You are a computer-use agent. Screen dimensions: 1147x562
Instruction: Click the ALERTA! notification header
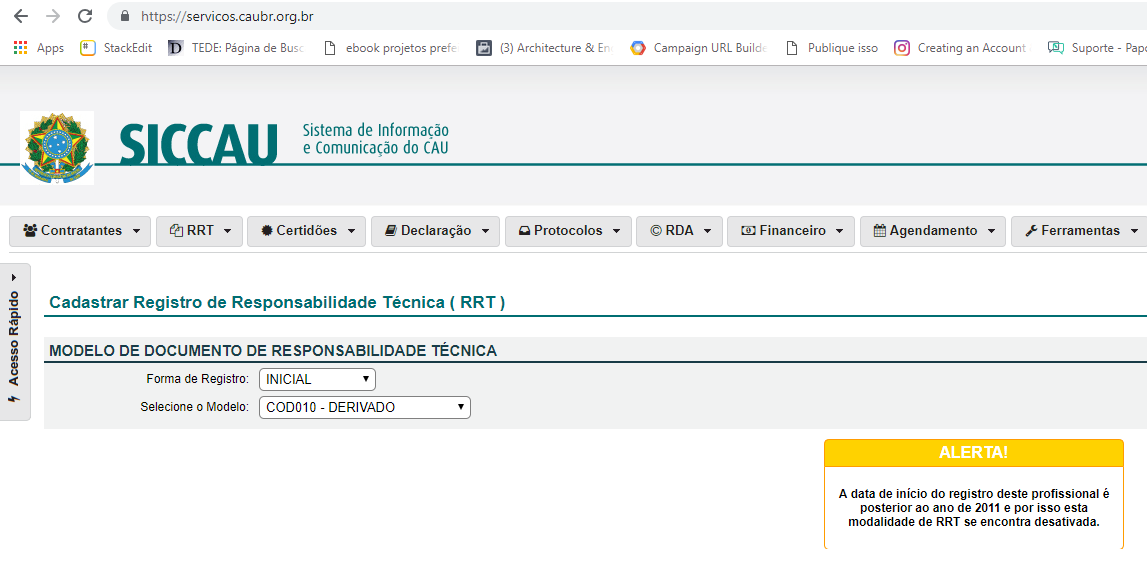click(x=974, y=452)
